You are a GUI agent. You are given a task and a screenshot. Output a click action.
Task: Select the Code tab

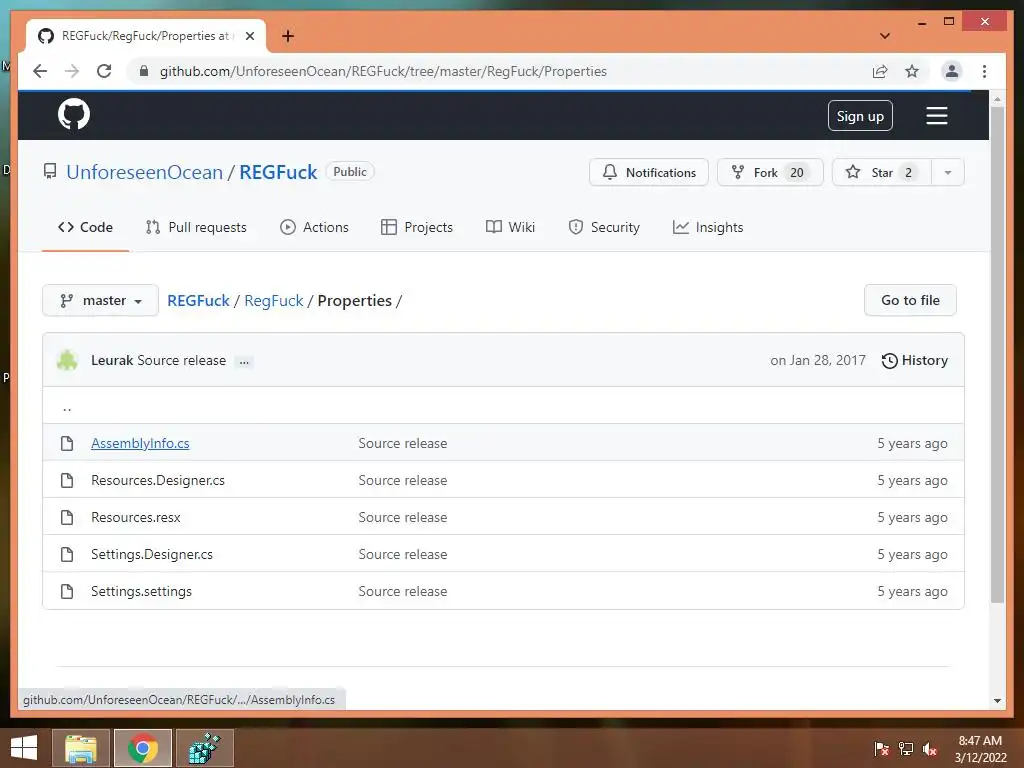(86, 227)
